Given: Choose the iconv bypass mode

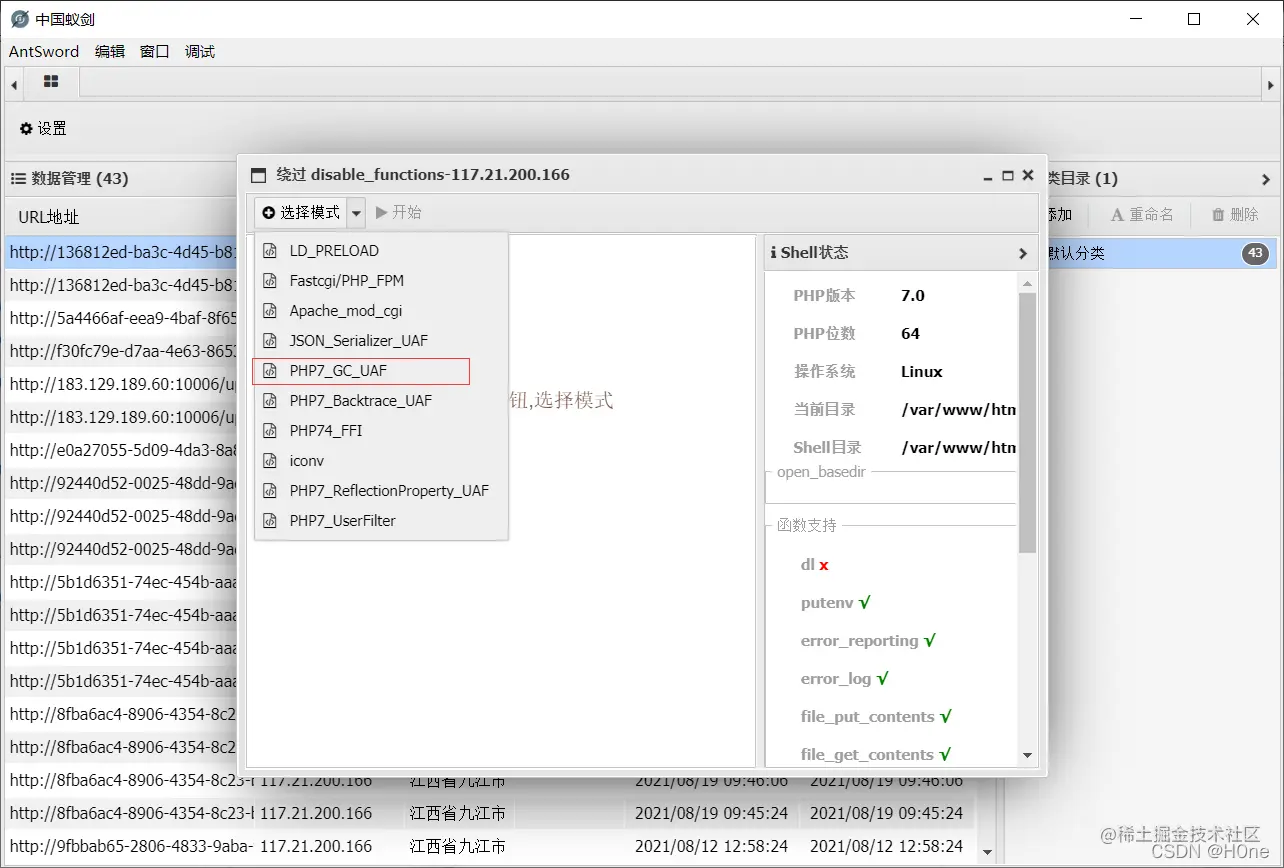Looking at the screenshot, I should (x=381, y=461).
